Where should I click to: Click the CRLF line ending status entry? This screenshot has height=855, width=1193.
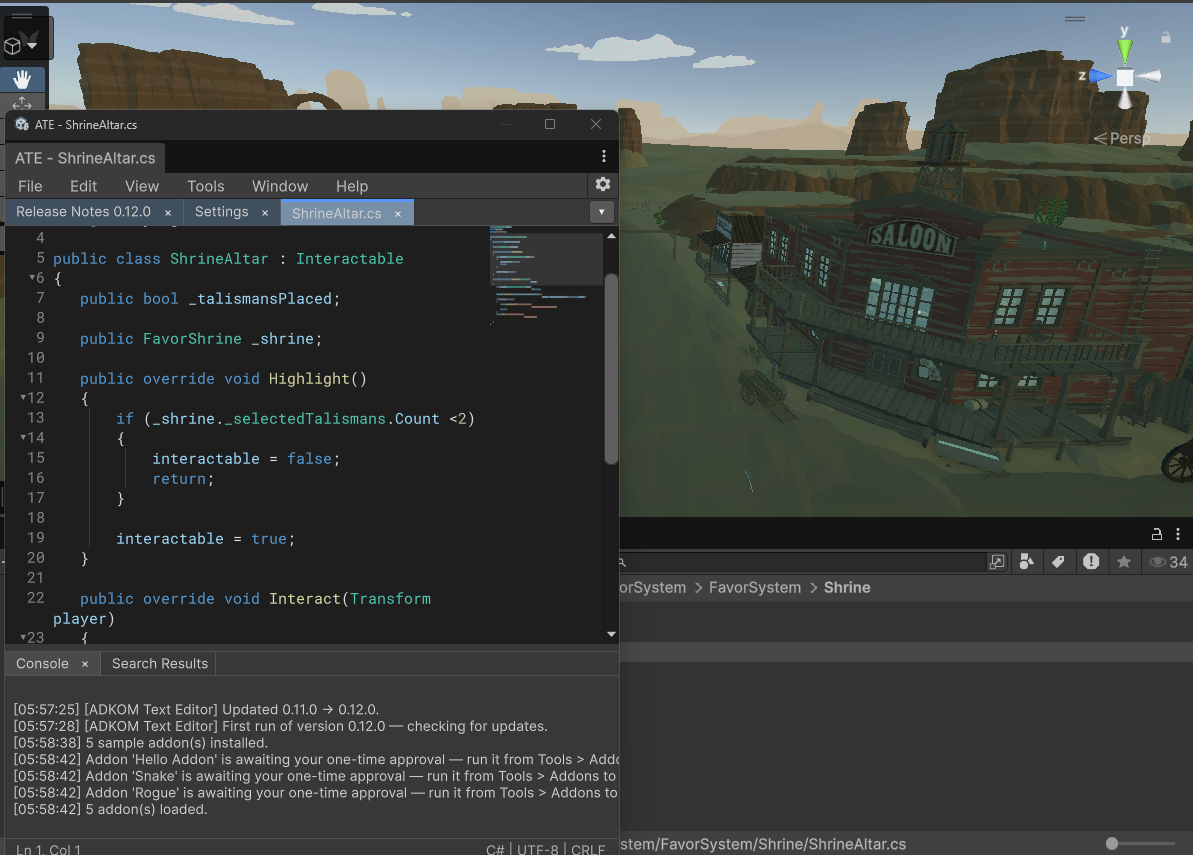(x=587, y=849)
